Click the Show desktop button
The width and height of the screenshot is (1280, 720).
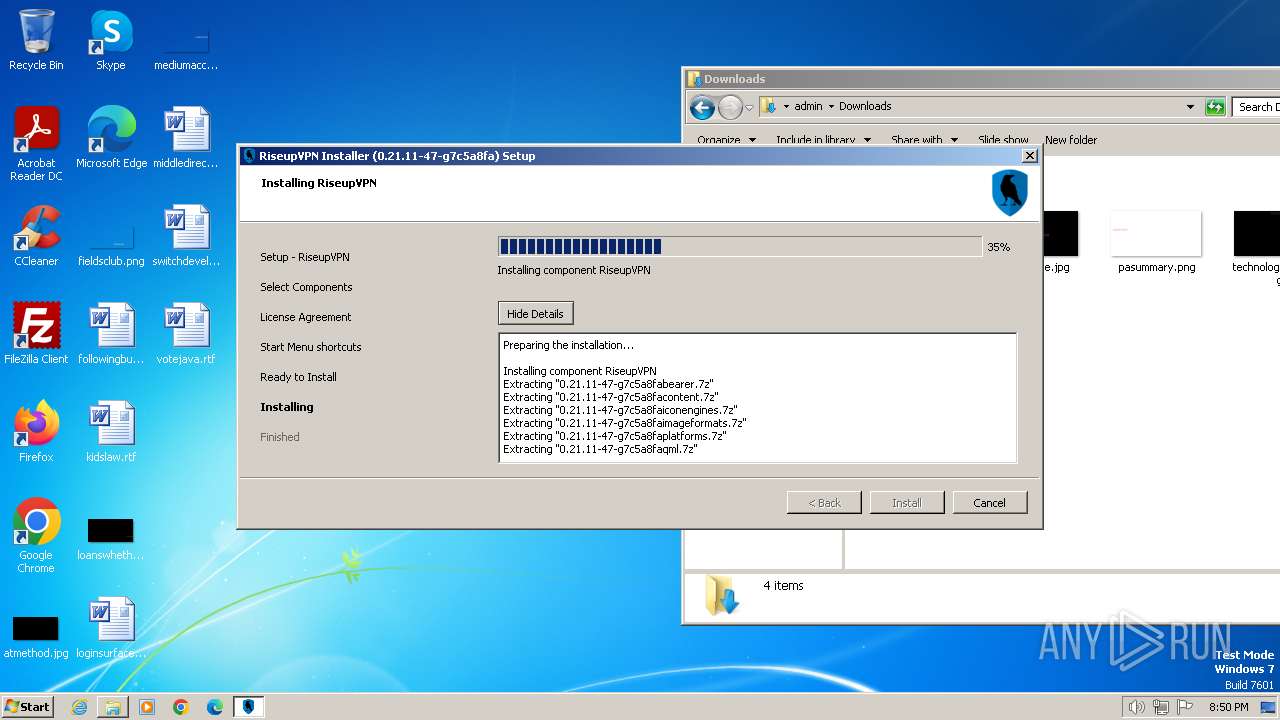[1270, 707]
